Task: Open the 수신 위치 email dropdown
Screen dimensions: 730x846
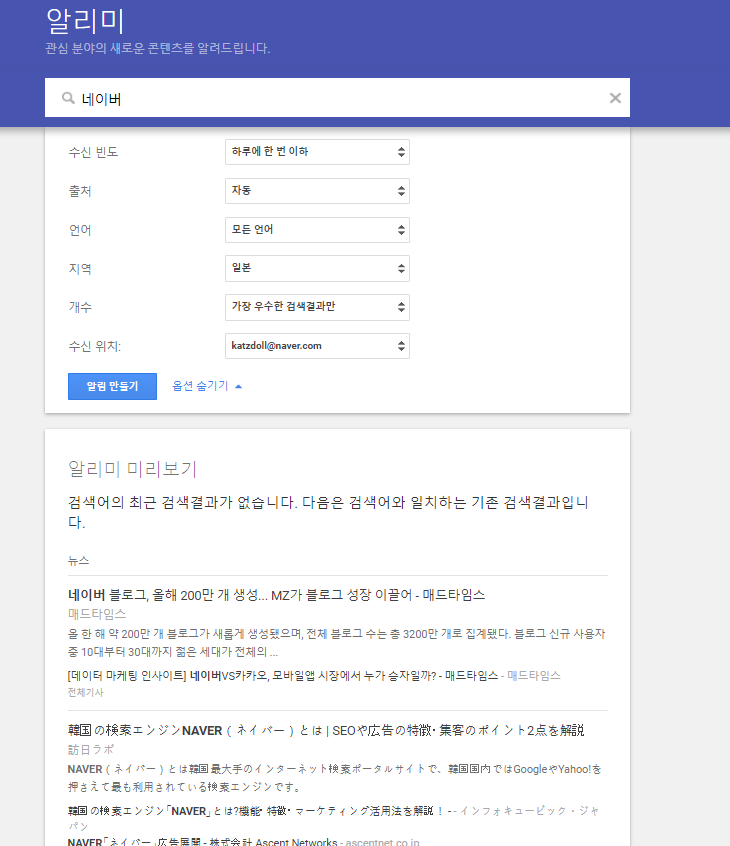Action: [317, 346]
